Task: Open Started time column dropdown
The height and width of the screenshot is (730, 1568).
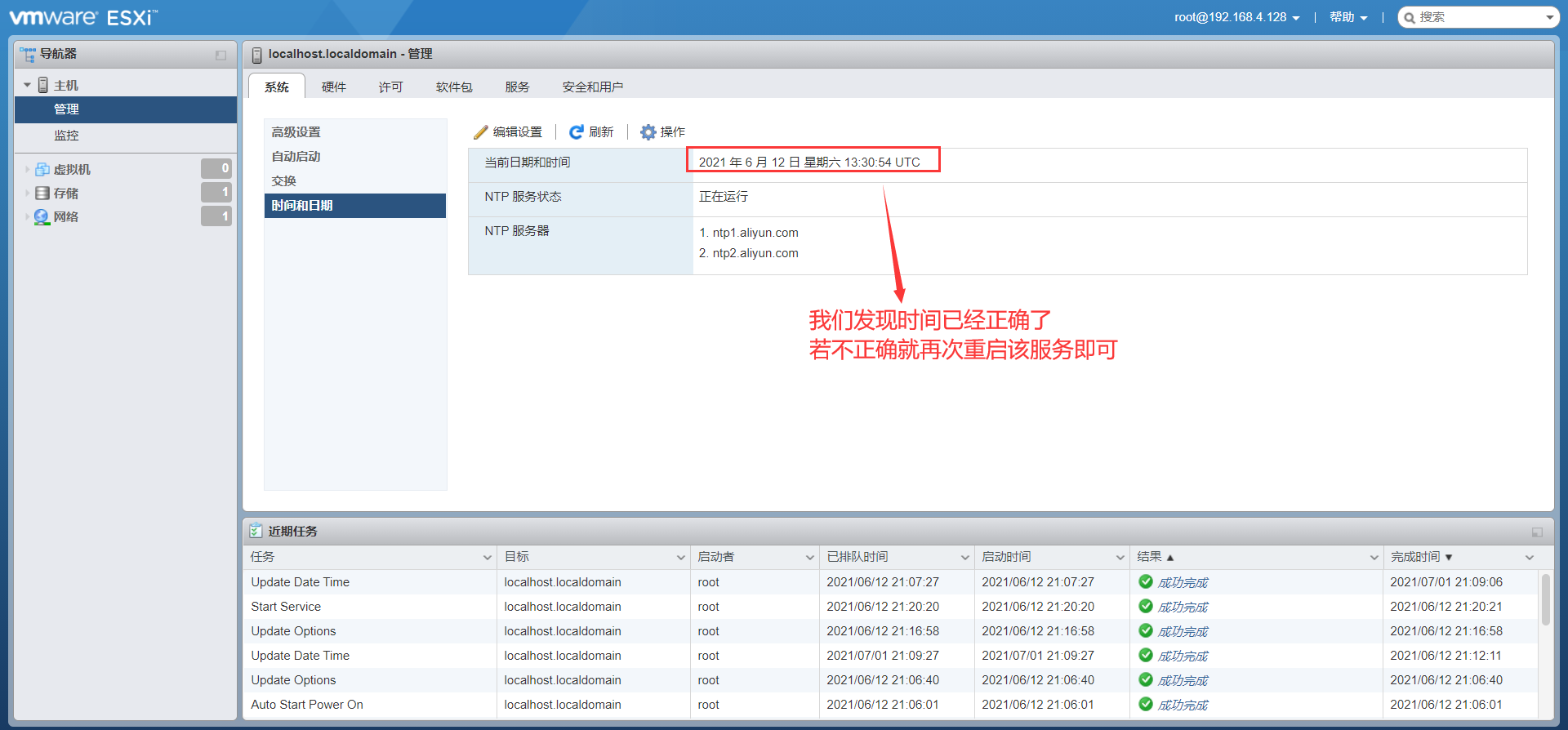Action: coord(1120,557)
